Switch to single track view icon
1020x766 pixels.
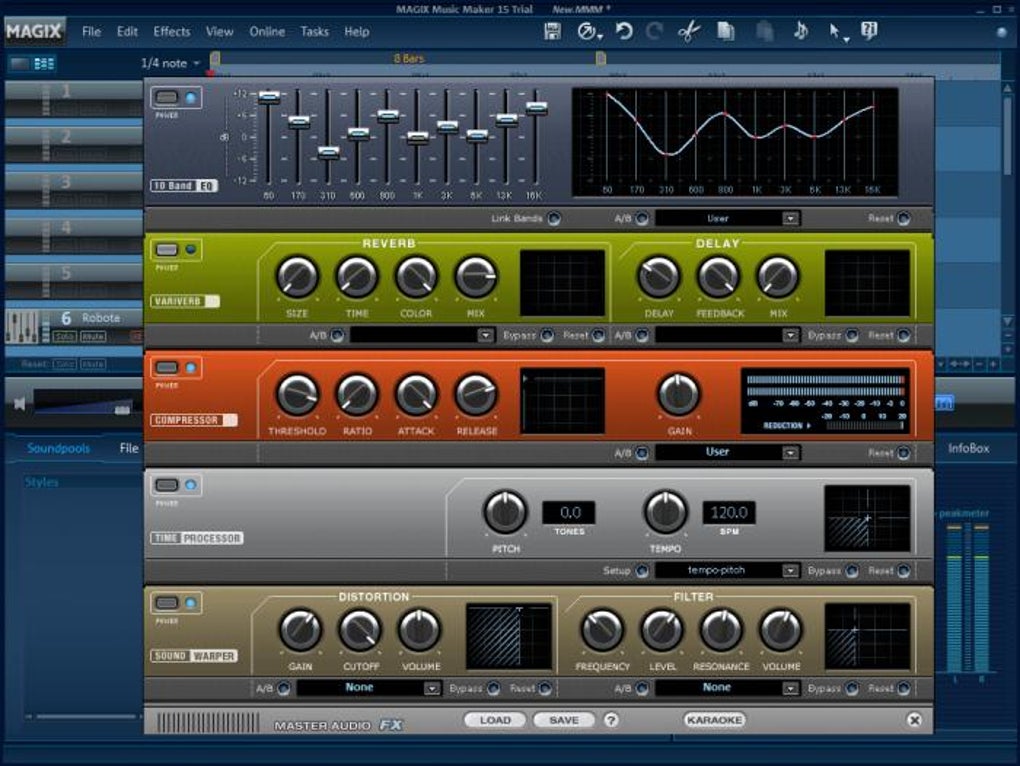click(x=20, y=64)
